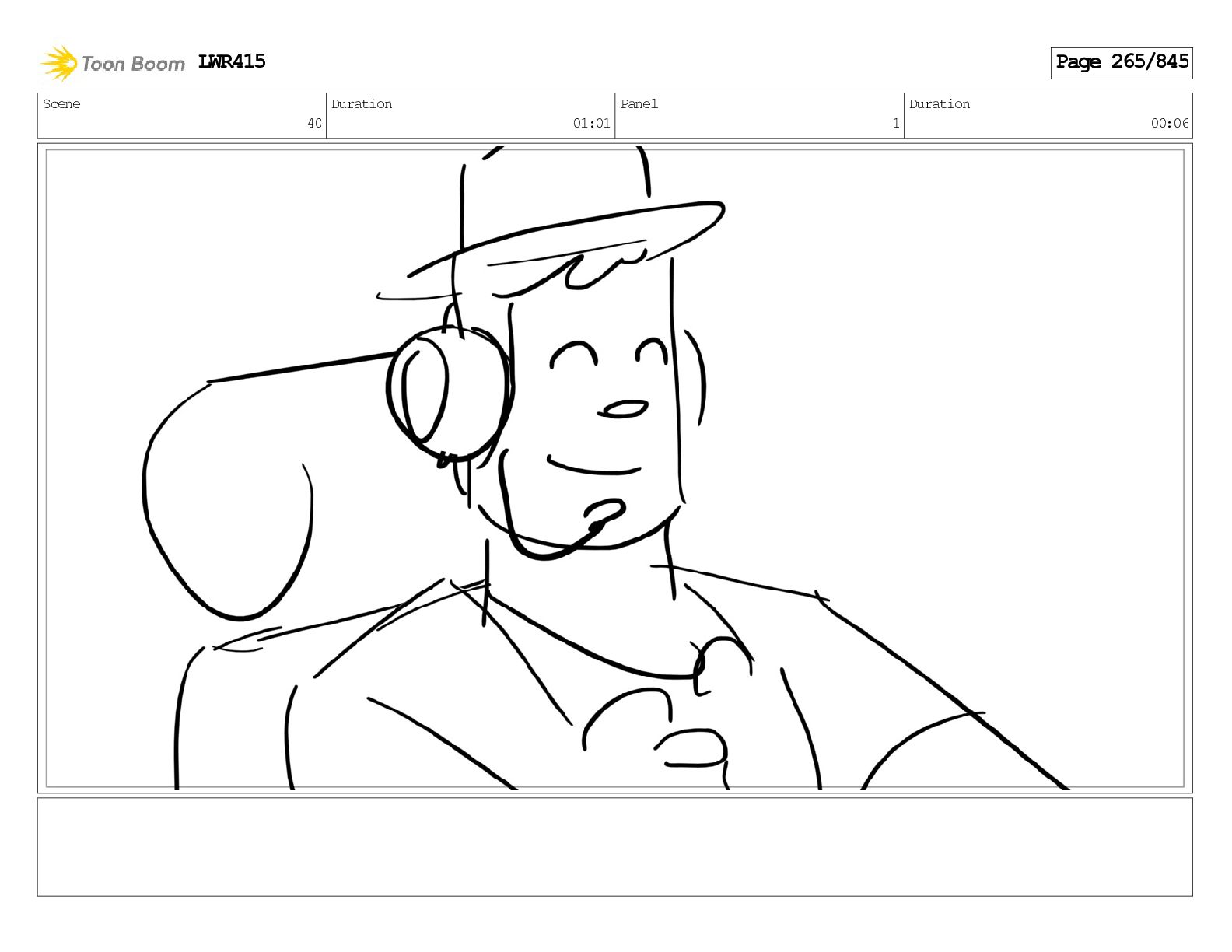Select the scene duration value 01:01

tap(591, 123)
